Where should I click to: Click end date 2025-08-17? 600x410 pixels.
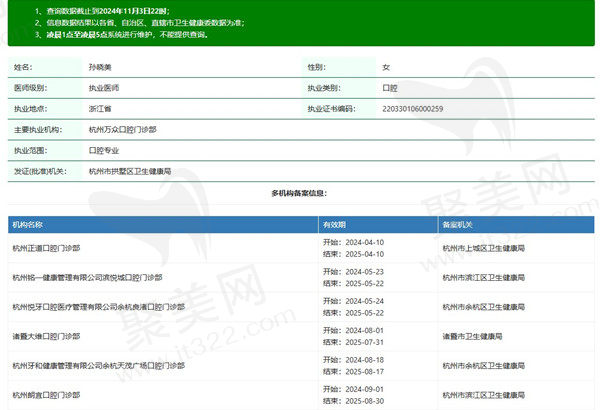click(x=365, y=372)
